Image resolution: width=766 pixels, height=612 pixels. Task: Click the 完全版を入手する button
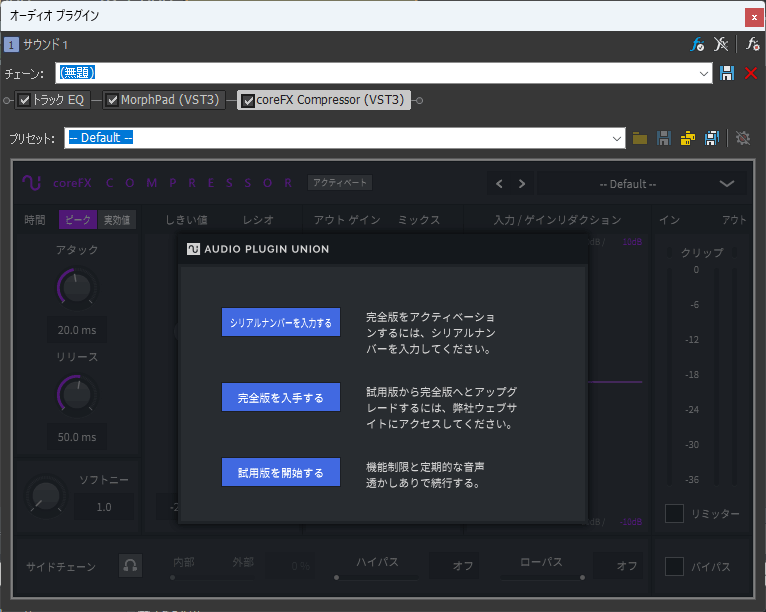point(281,397)
